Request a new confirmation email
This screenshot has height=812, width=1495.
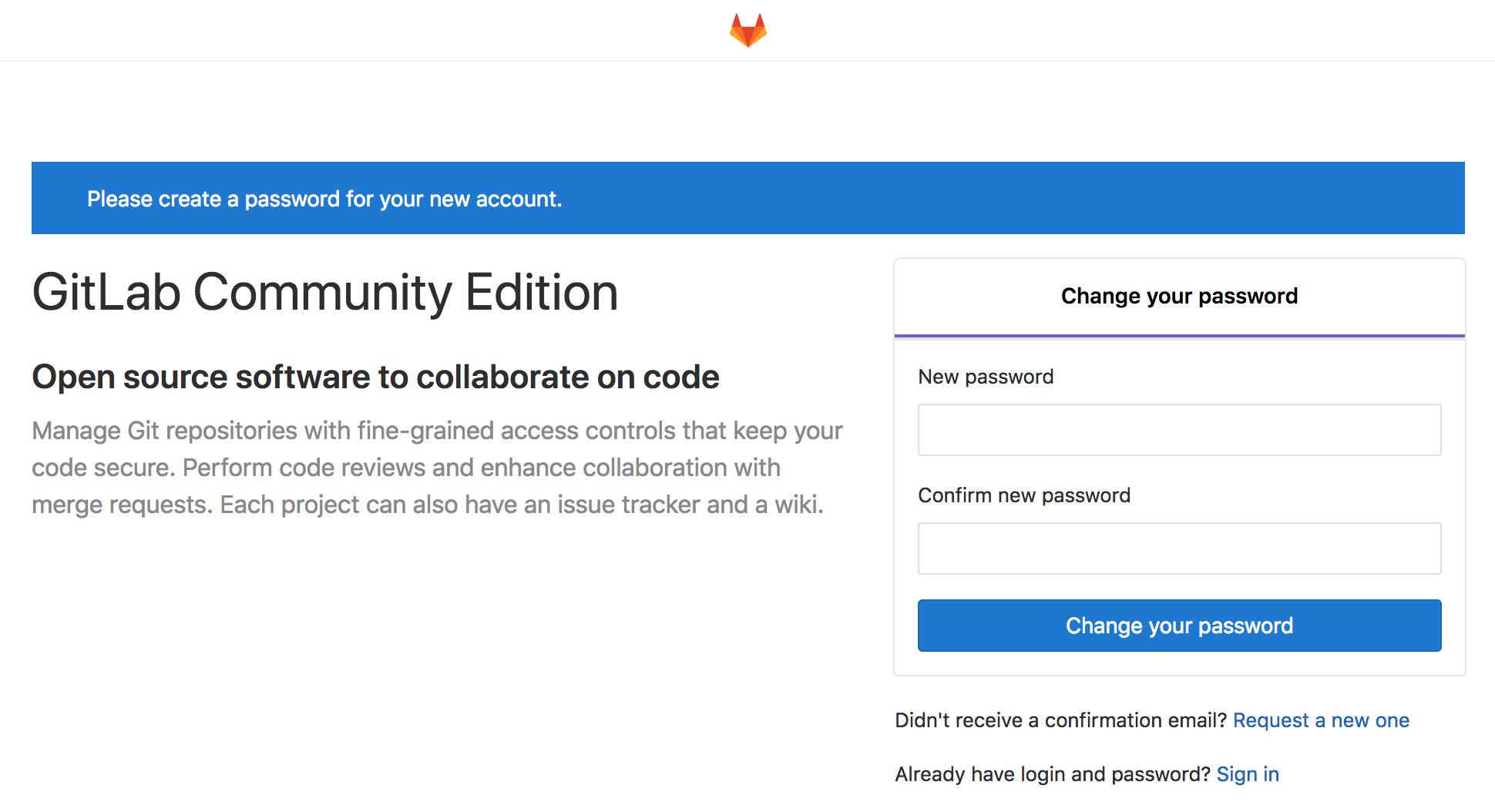1322,720
